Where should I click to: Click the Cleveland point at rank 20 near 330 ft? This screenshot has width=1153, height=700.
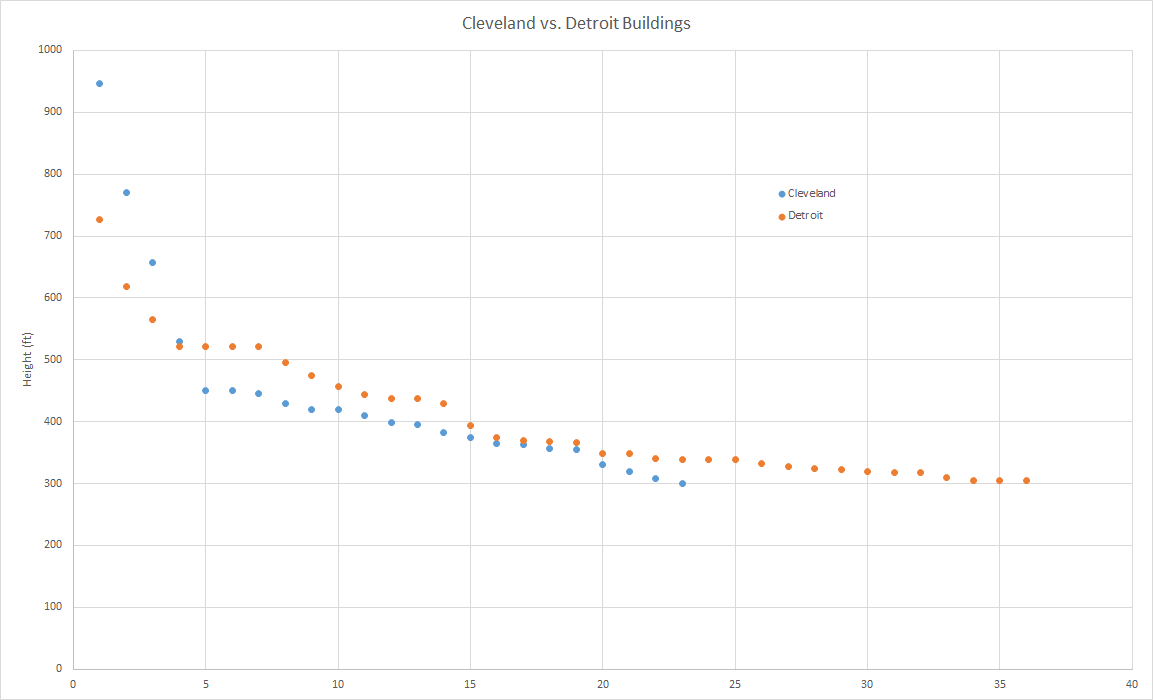coord(602,465)
